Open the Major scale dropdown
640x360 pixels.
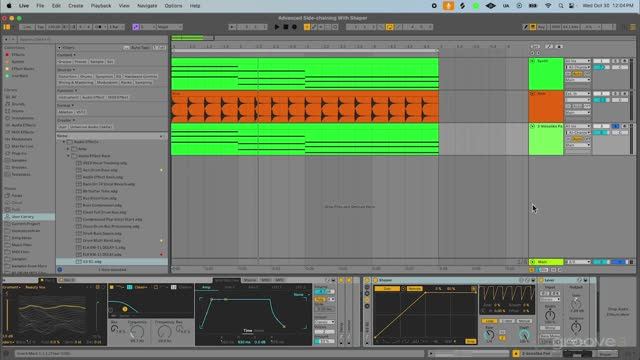(x=169, y=27)
